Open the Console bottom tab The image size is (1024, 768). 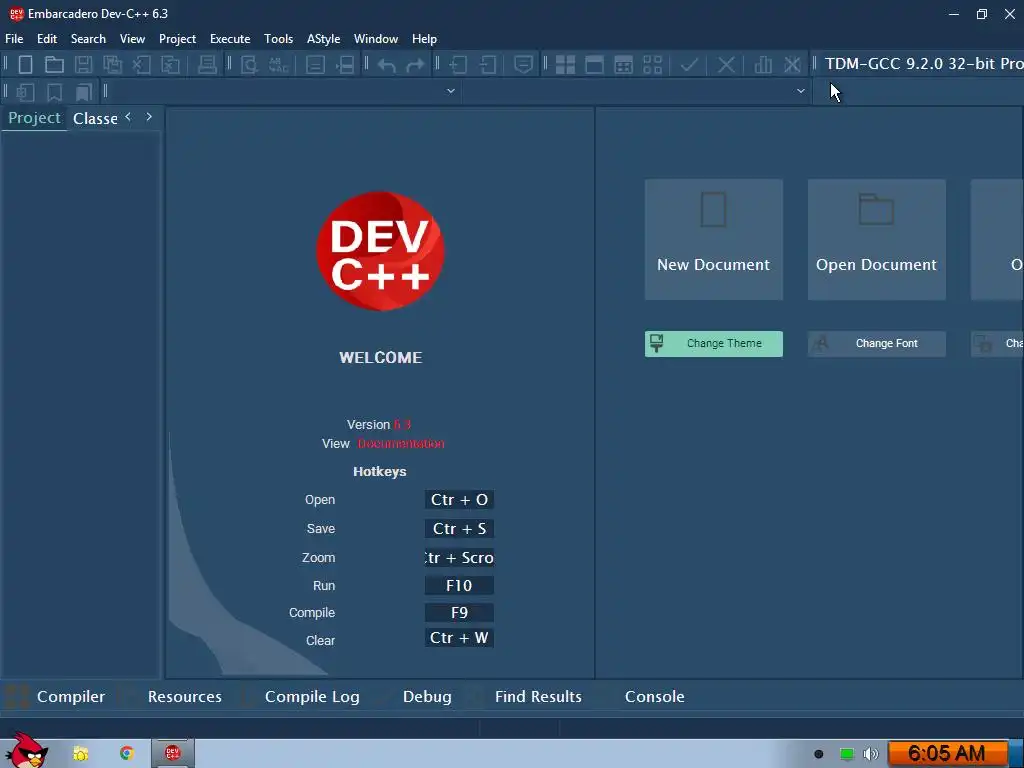pyautogui.click(x=654, y=697)
